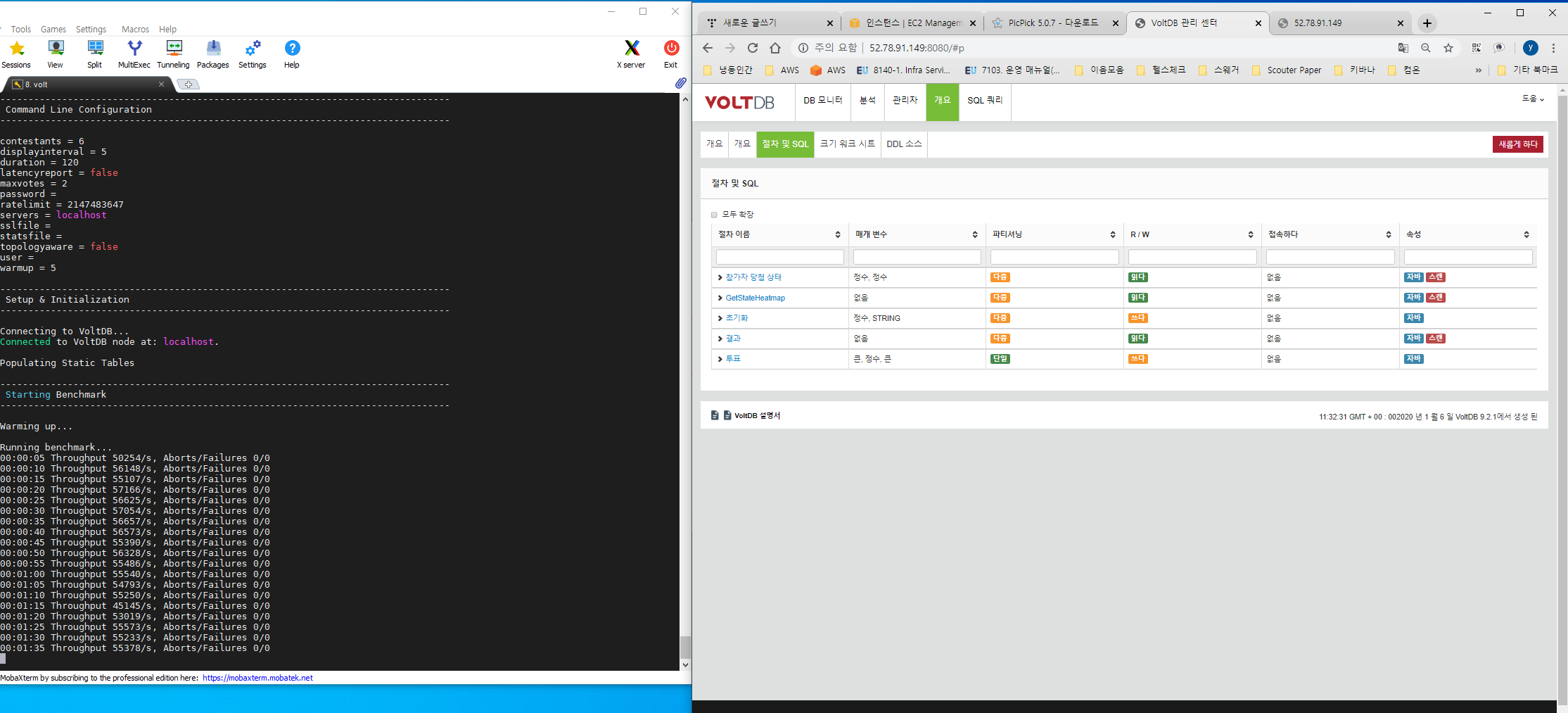
Task: Open the Macros menu in MobaXterm
Action: pyautogui.click(x=135, y=30)
